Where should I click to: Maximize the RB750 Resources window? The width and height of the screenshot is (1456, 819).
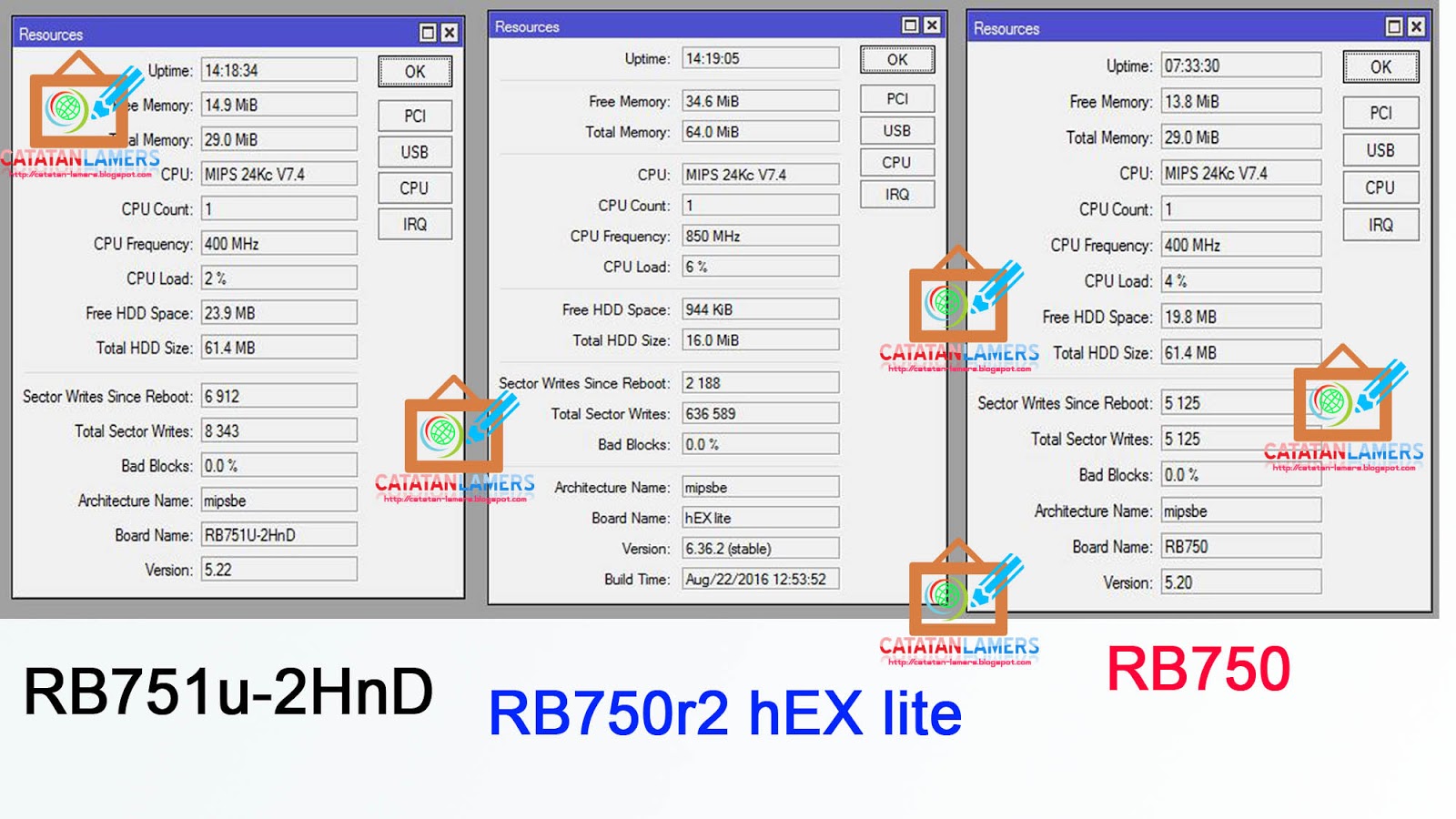tap(1394, 27)
